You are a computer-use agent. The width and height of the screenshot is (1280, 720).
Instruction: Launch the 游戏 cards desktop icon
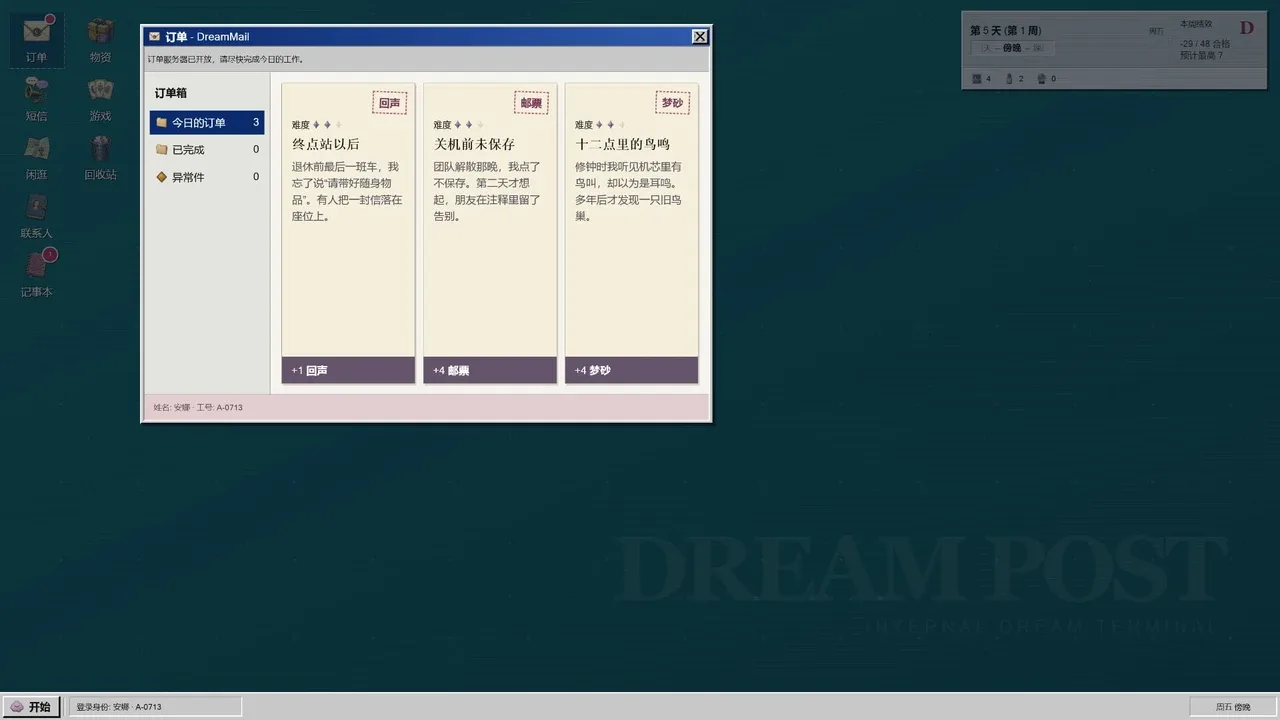[100, 98]
